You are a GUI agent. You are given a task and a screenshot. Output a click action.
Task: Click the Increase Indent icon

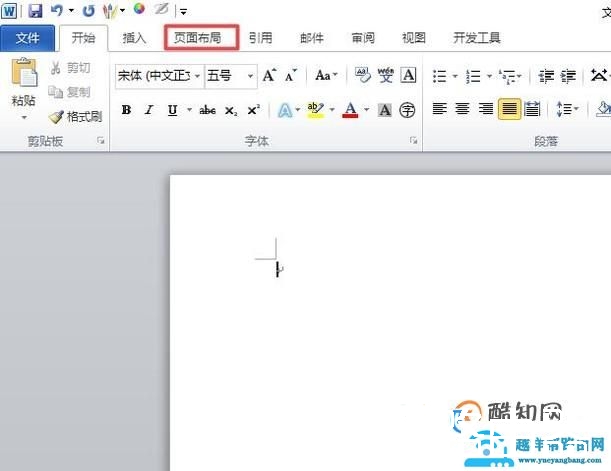click(568, 76)
